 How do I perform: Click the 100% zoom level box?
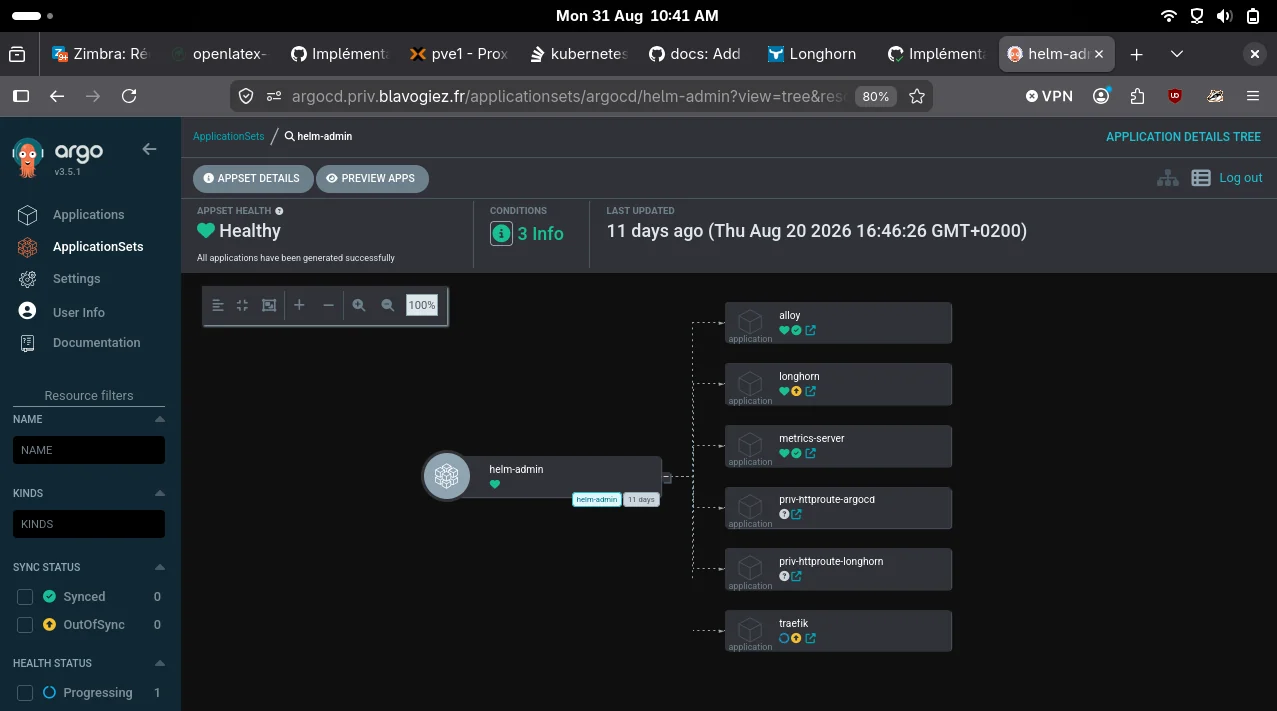422,305
